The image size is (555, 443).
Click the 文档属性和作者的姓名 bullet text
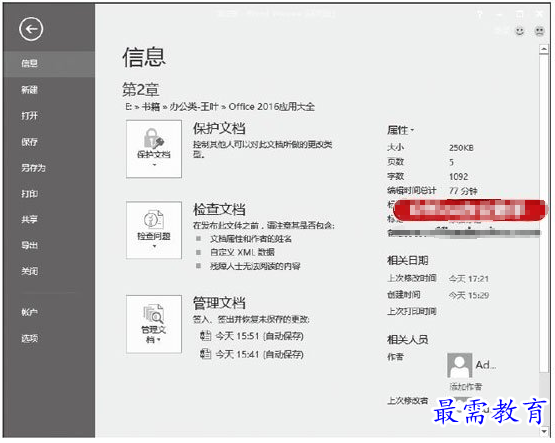pyautogui.click(x=251, y=239)
